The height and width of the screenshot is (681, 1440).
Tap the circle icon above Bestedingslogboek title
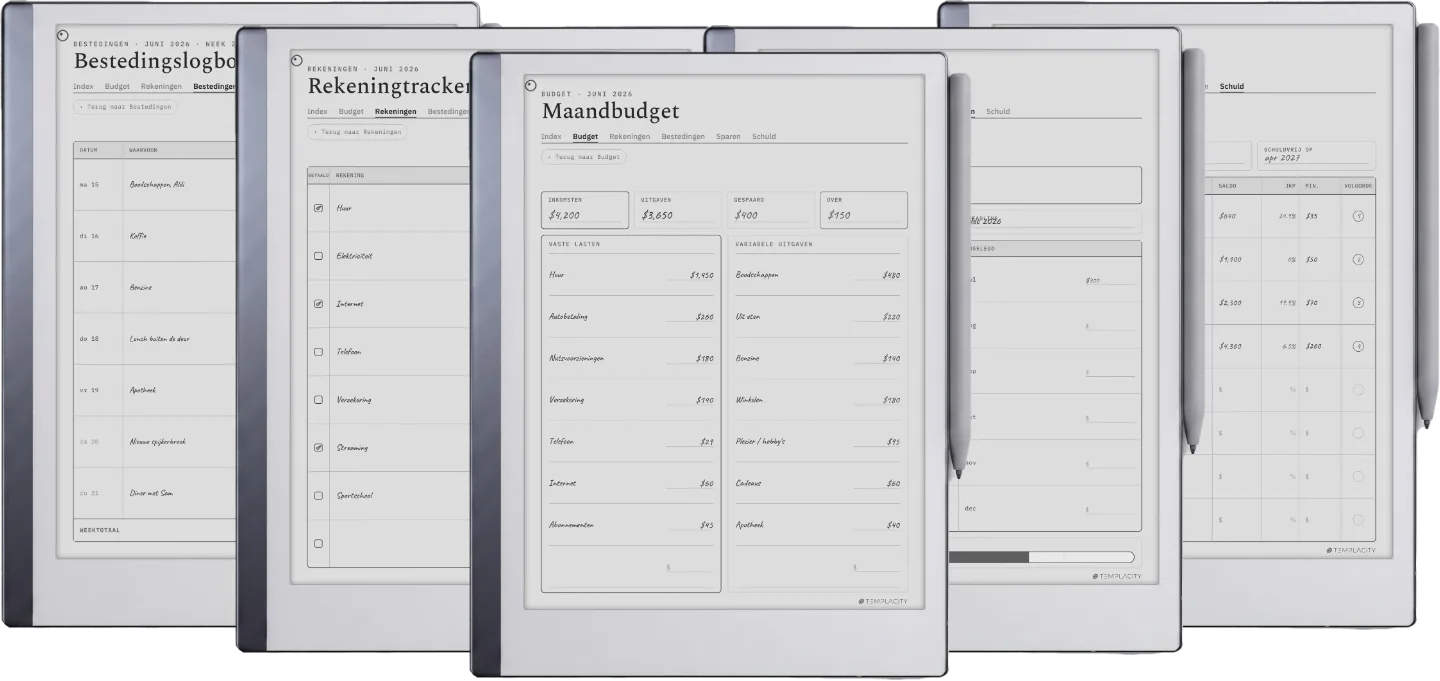[x=63, y=35]
